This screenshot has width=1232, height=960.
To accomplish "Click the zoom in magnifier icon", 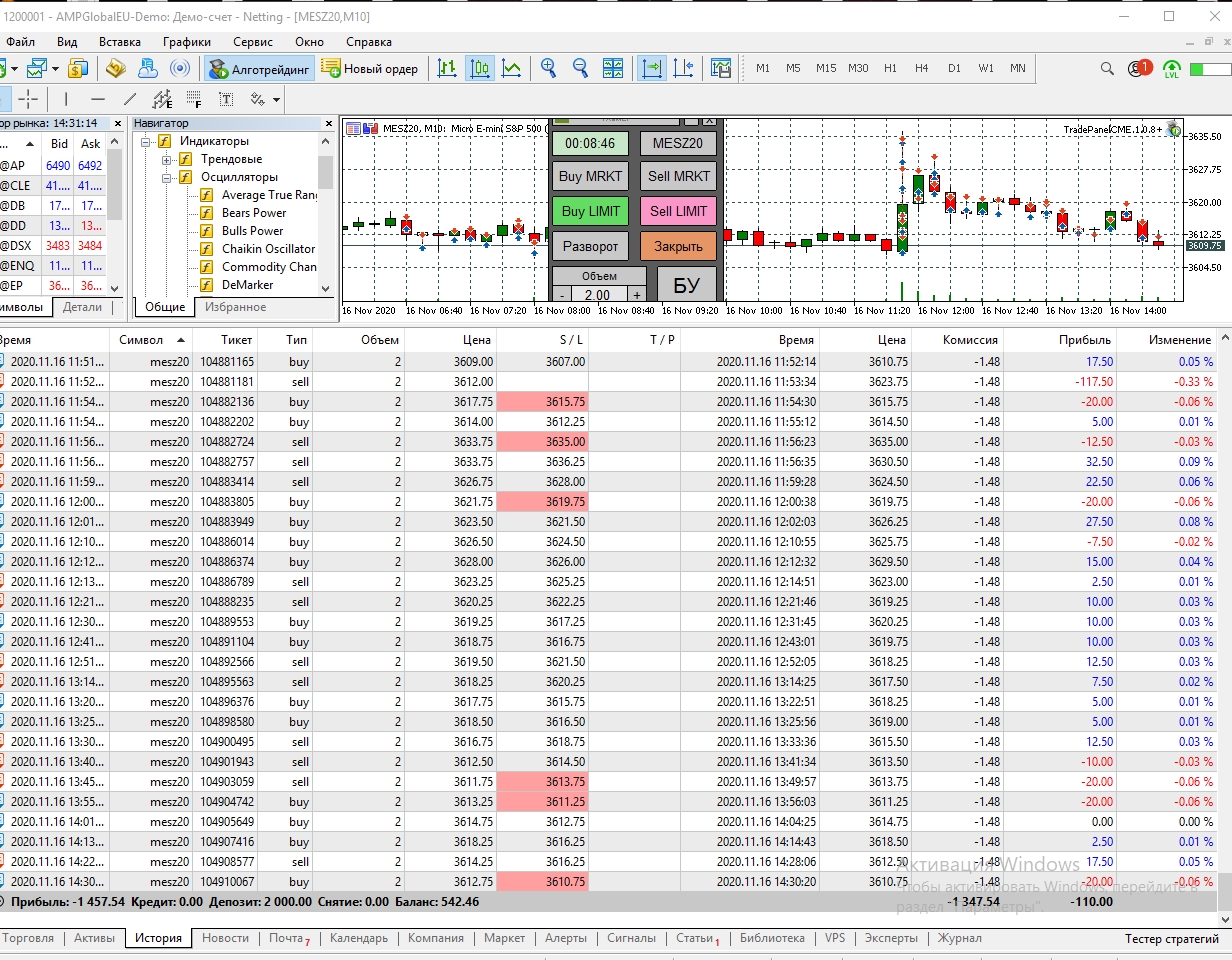I will click(x=548, y=68).
